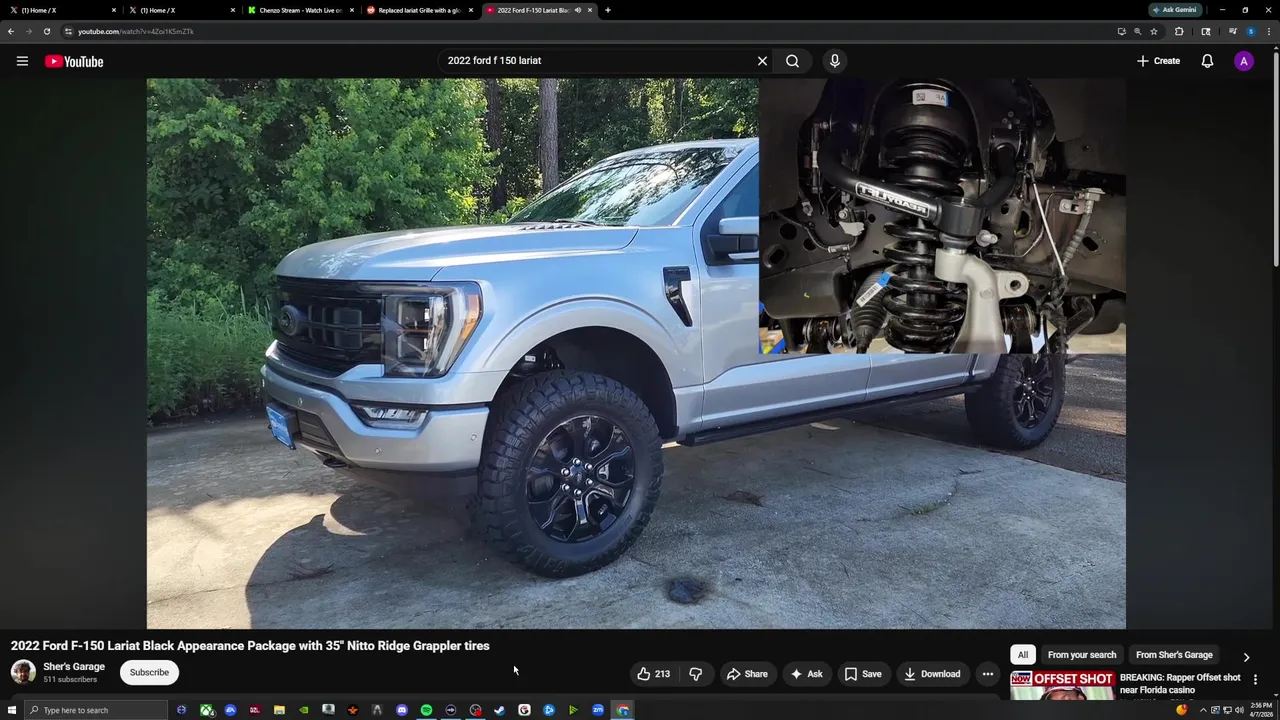Screen dimensions: 1280x720
Task: Open Steam from the taskbar
Action: pos(500,710)
